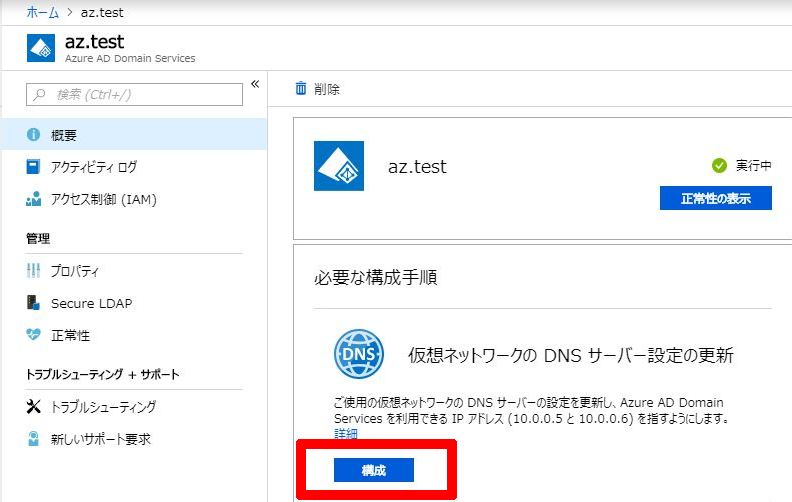Click the ホーム breadcrumb link

[42, 12]
